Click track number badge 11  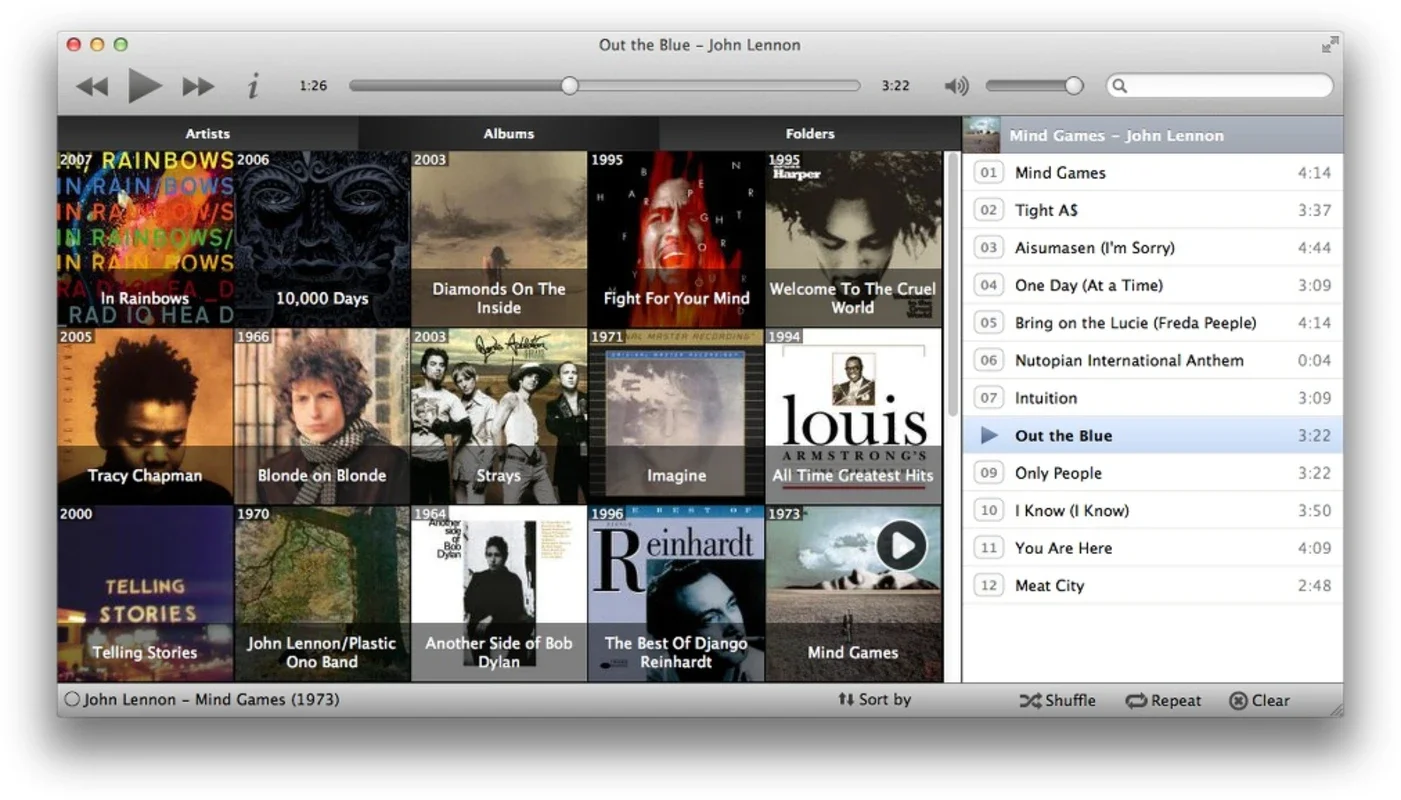[989, 548]
